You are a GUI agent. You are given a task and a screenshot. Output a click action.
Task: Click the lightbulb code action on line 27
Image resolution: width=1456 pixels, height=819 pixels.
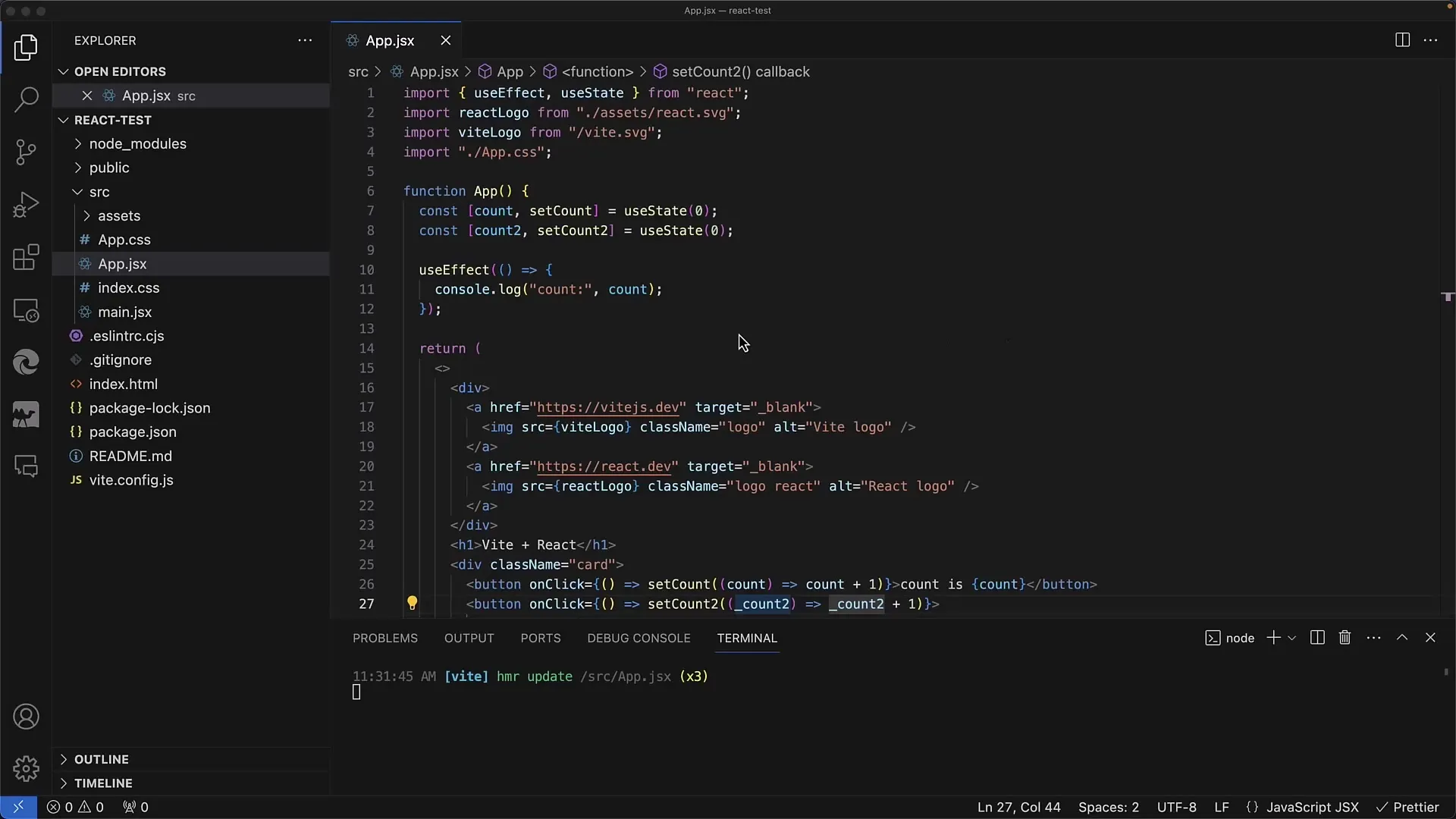coord(412,603)
